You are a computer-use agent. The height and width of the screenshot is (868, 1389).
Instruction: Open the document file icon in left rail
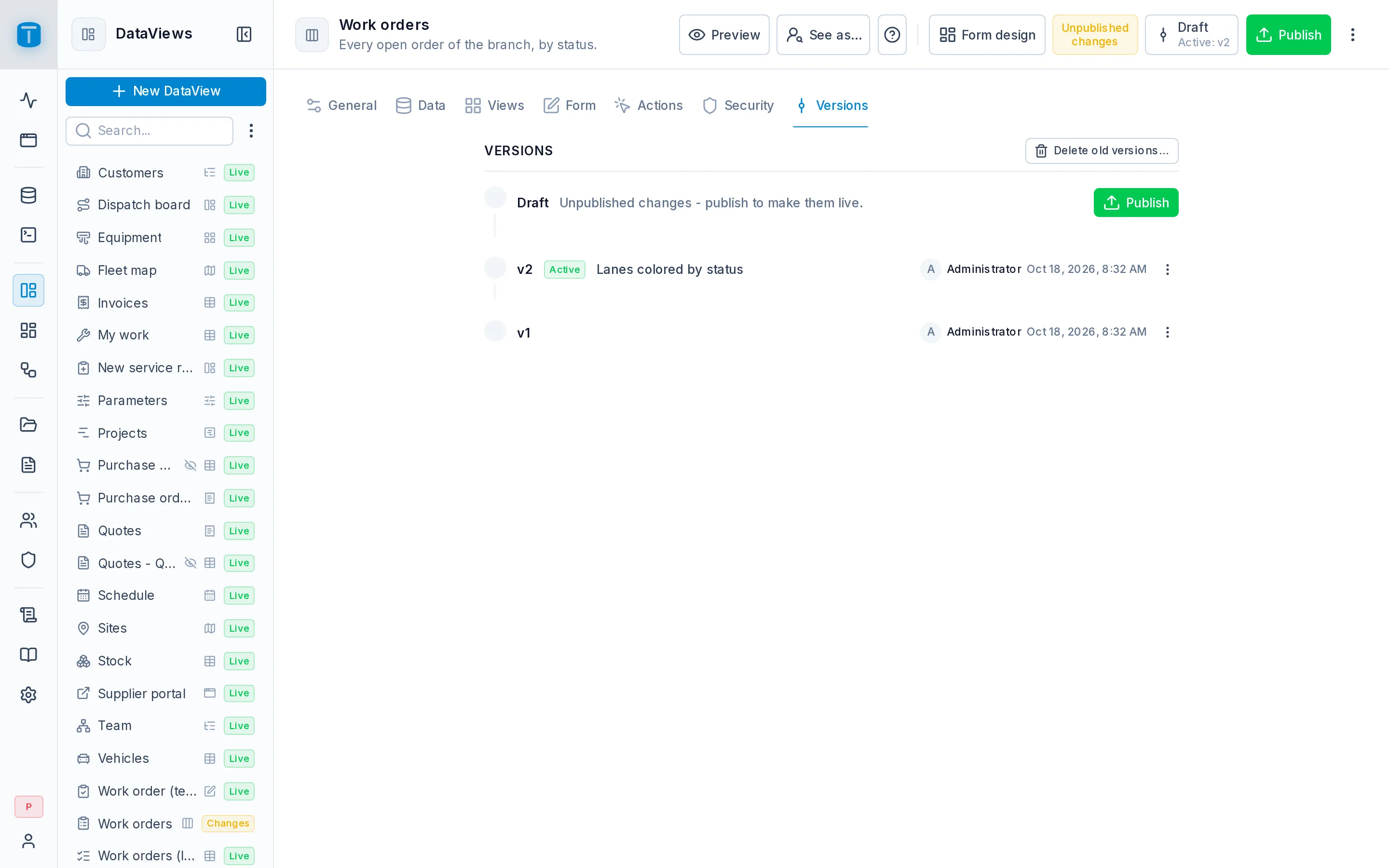coord(29,464)
